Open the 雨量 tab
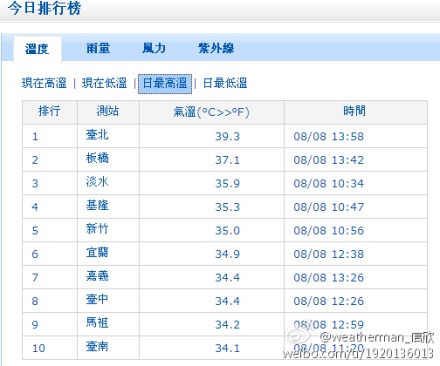 click(x=98, y=48)
